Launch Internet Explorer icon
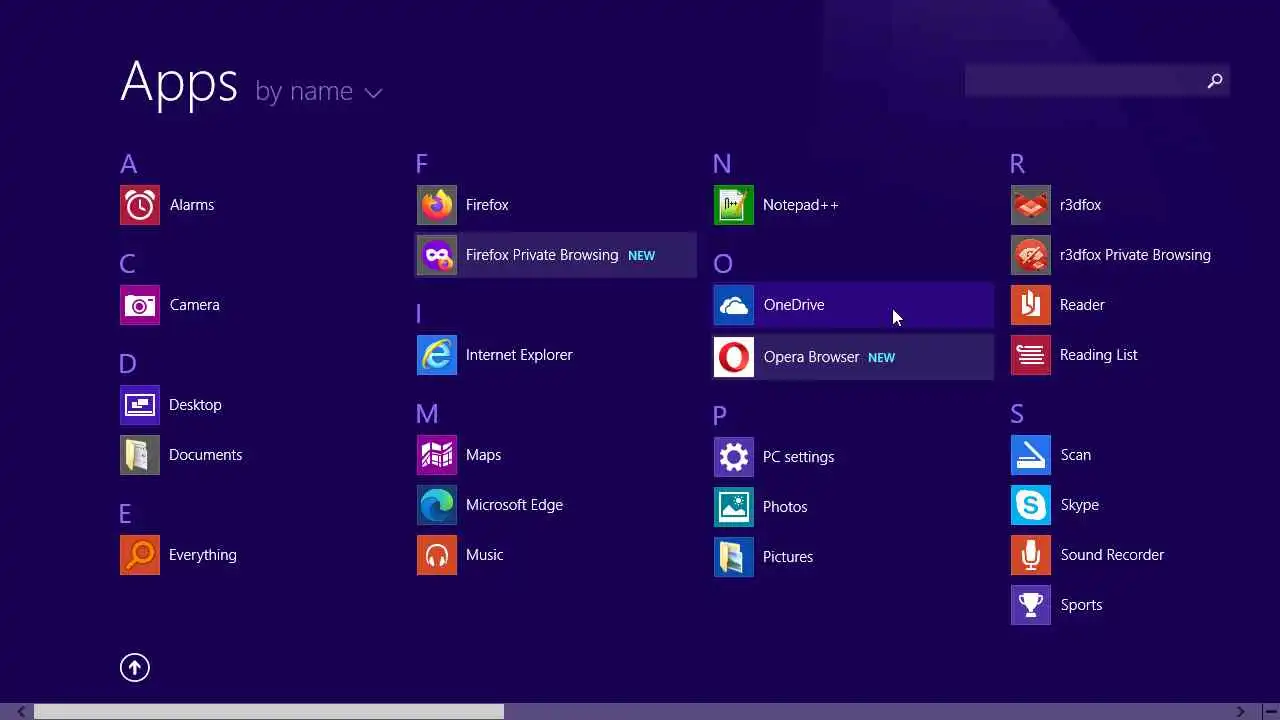Screen dimensions: 1280x720 pos(437,355)
